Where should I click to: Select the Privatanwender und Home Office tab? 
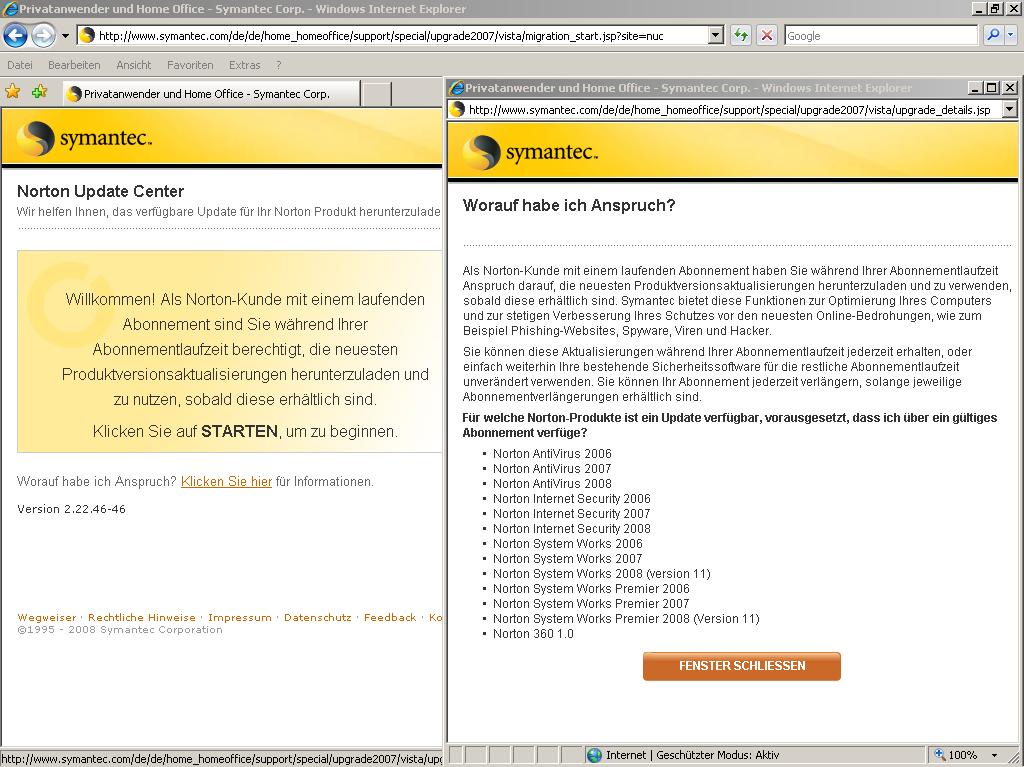pyautogui.click(x=211, y=93)
